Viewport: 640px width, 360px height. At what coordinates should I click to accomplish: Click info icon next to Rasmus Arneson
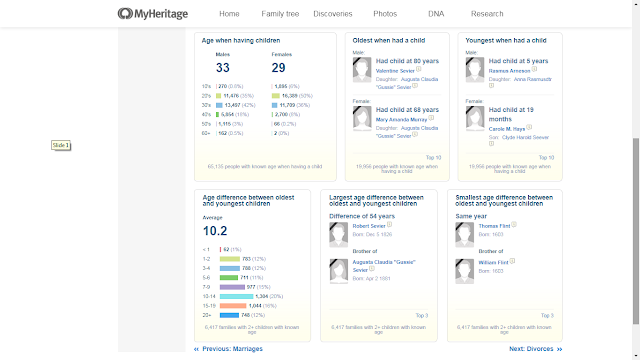pyautogui.click(x=534, y=70)
